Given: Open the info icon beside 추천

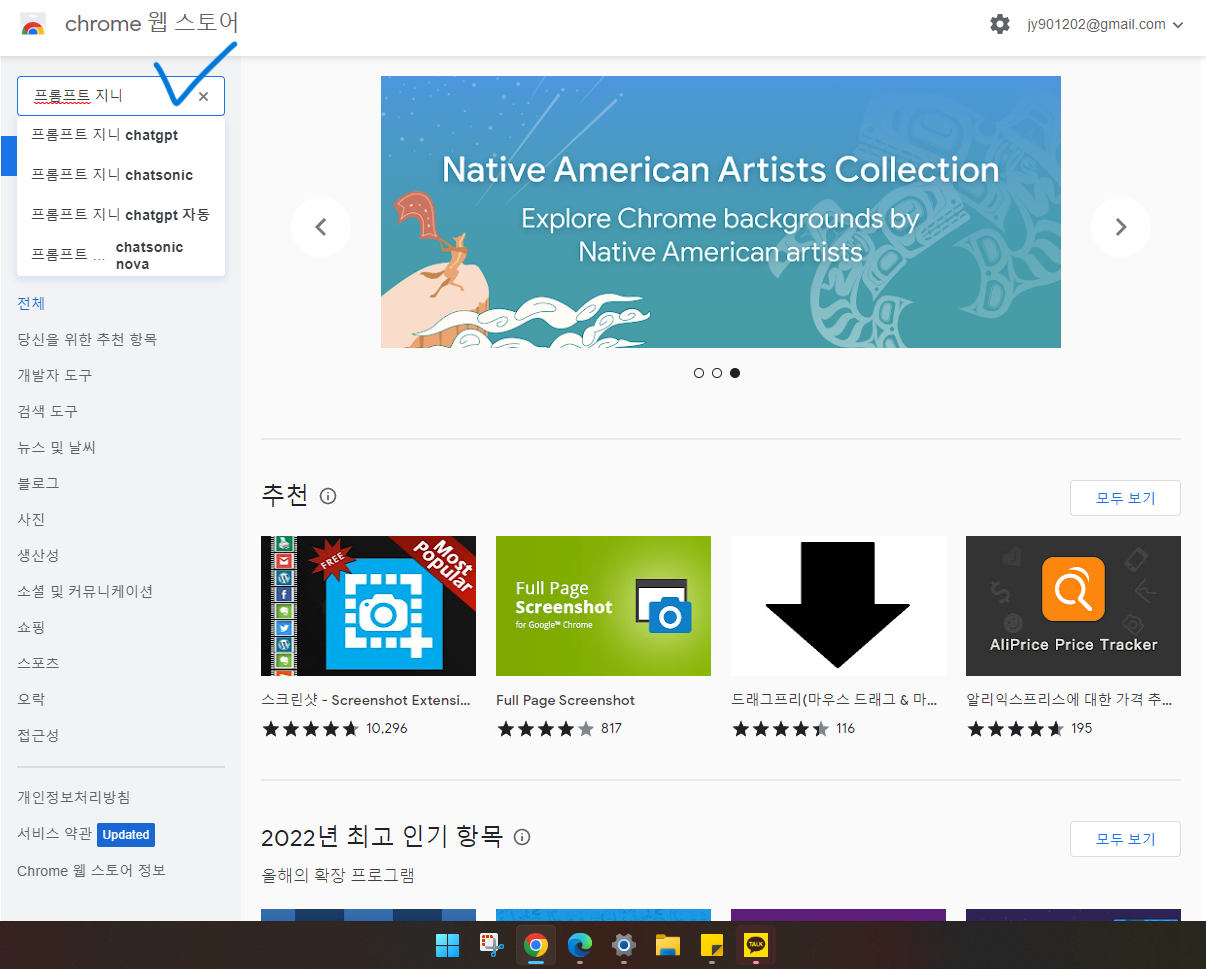Looking at the screenshot, I should coord(328,496).
